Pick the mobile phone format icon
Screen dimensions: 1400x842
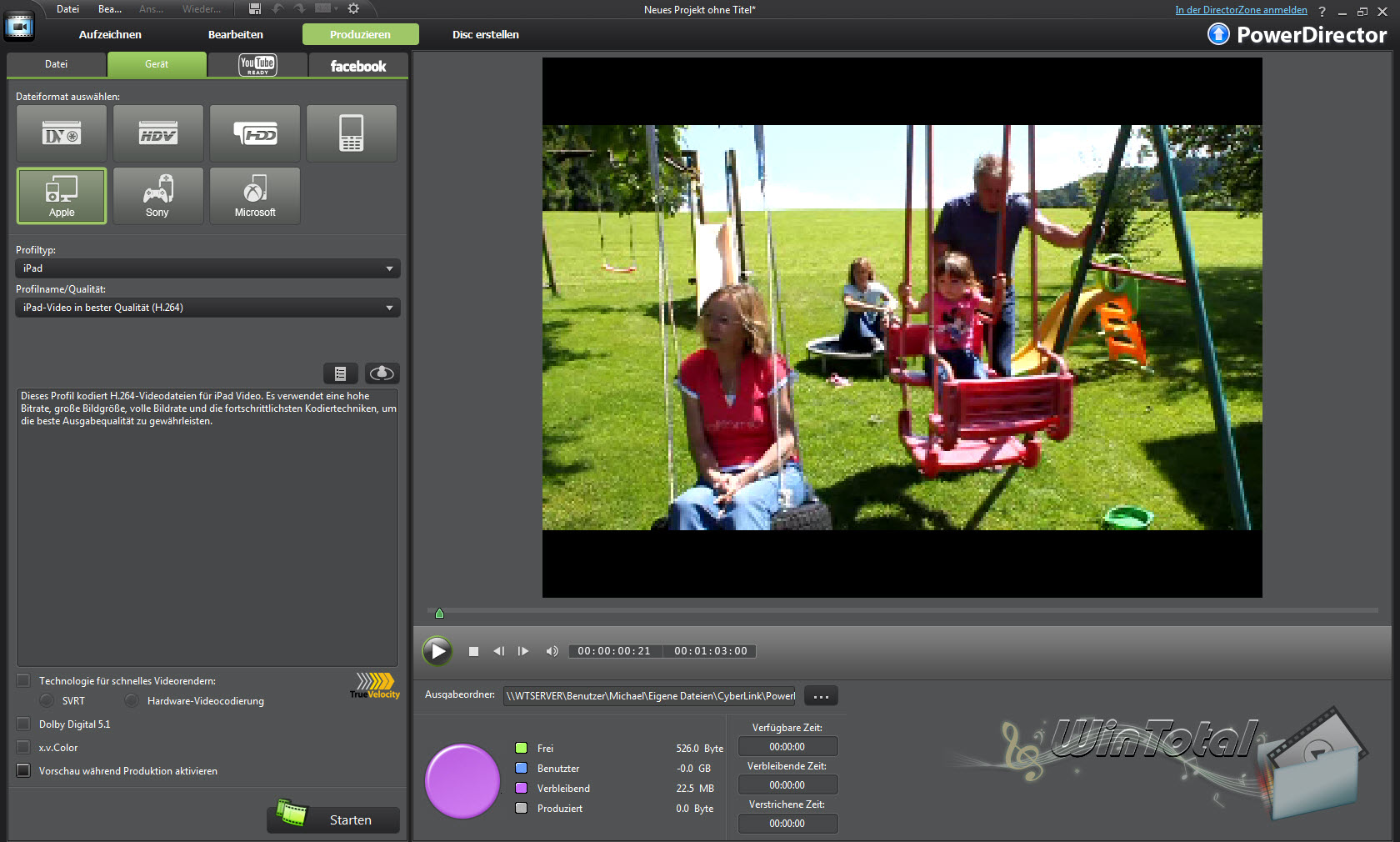[352, 133]
